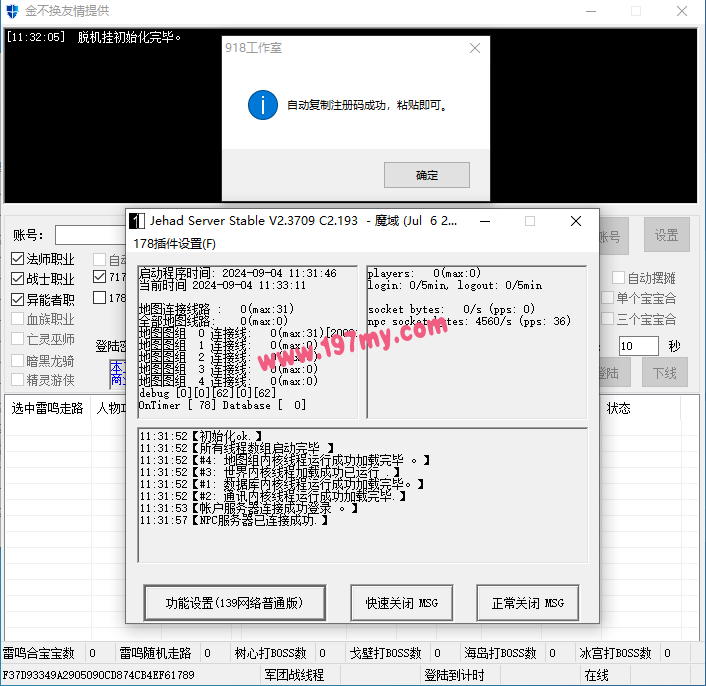The width and height of the screenshot is (706, 686).
Task: Click the 确定 button in the dialog
Action: 426,175
